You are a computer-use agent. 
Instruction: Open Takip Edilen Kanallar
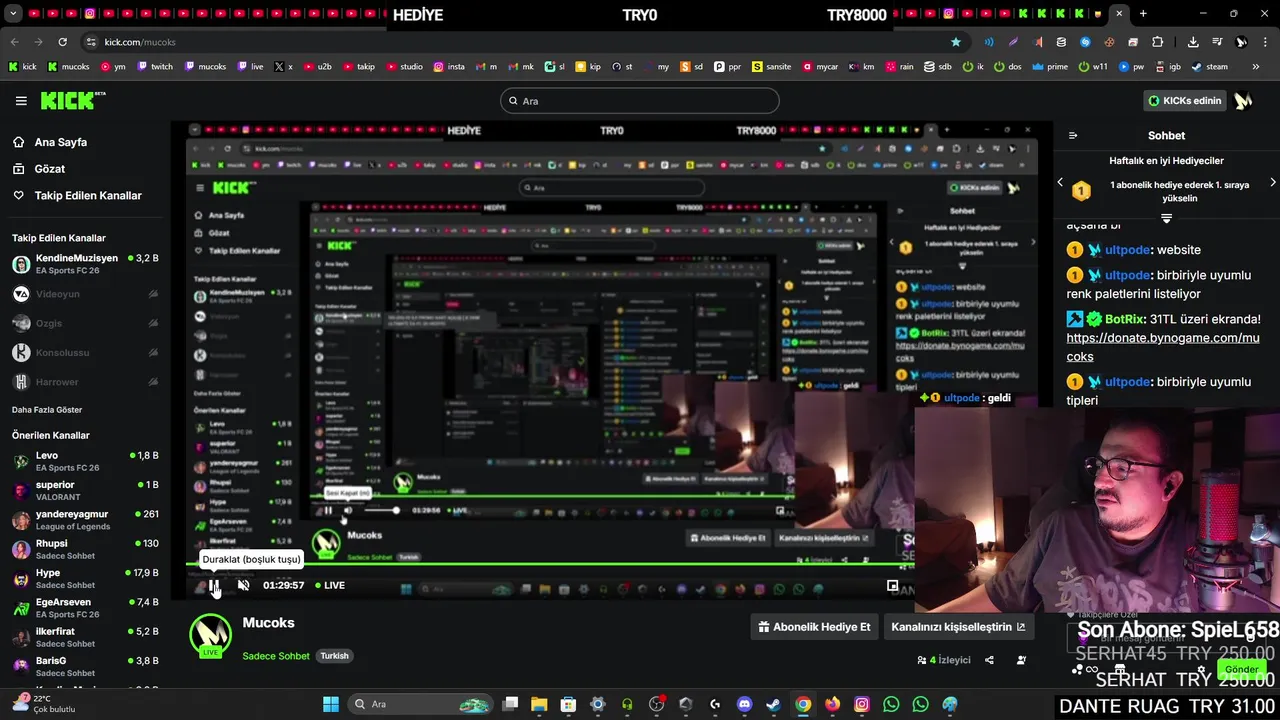[x=88, y=196]
